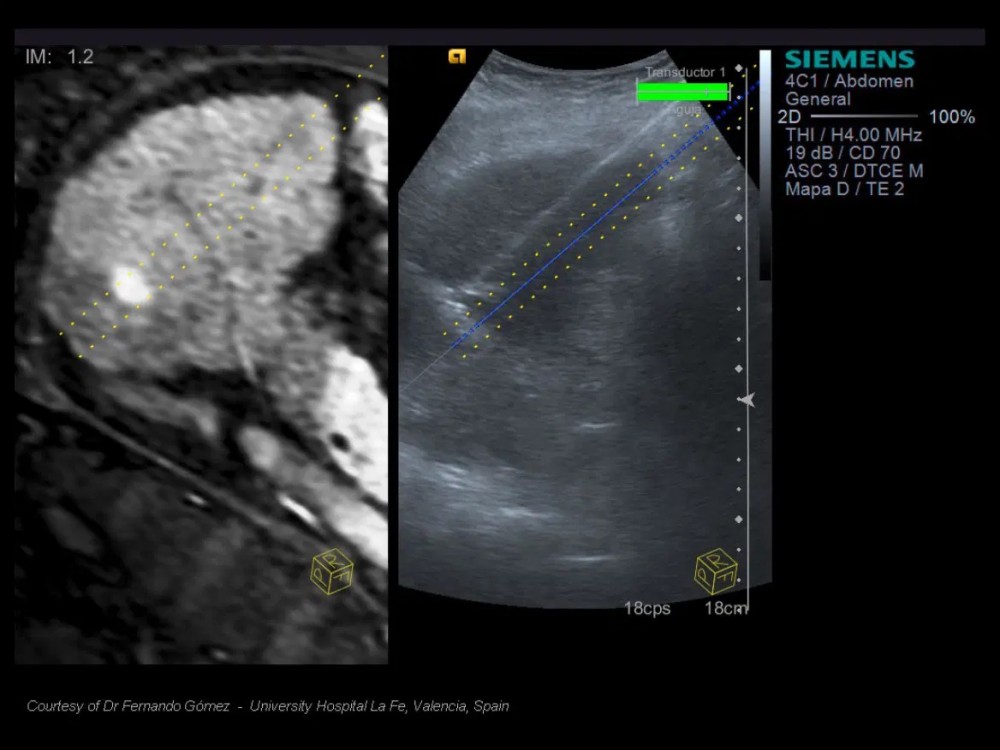Viewport: 1000px width, 750px height.
Task: Click the Mapa D / TE 2 setting
Action: [844, 189]
